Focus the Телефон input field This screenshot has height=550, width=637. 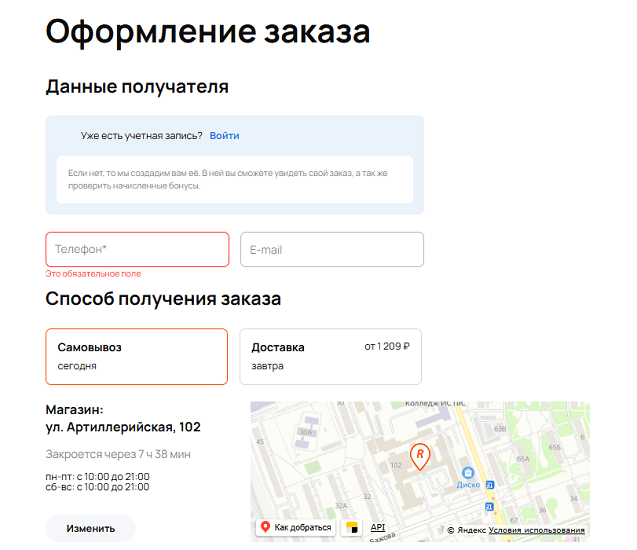(x=137, y=249)
